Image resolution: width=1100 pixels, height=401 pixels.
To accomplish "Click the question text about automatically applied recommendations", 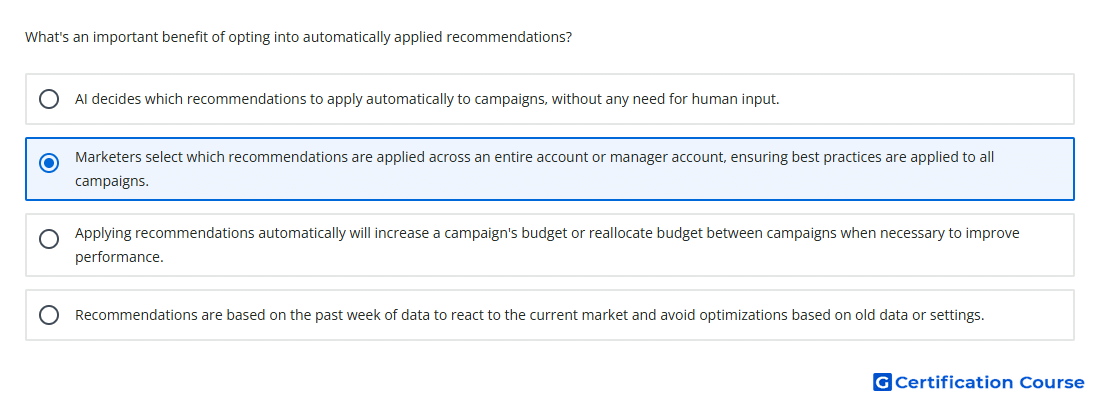I will coord(298,37).
